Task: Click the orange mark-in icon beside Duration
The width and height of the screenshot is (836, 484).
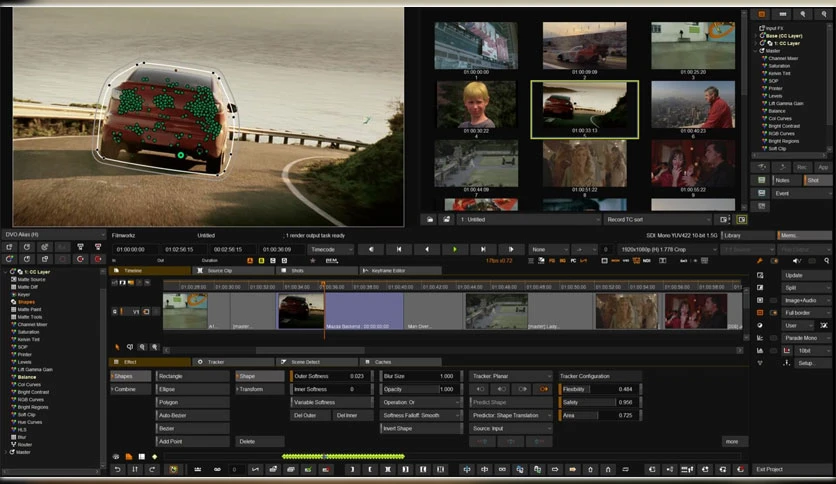Action: click(250, 261)
